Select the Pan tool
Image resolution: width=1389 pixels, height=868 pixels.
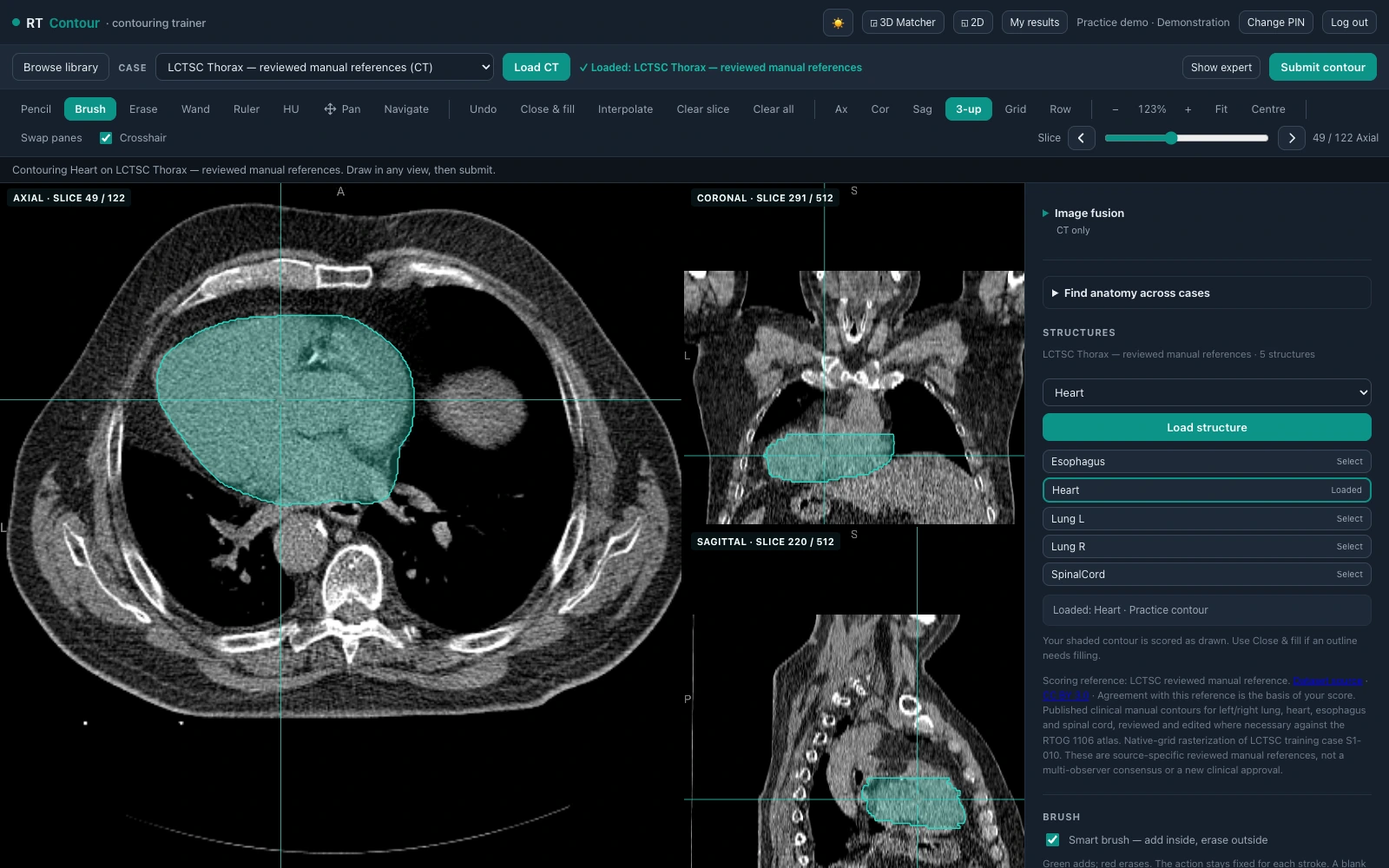click(x=342, y=109)
